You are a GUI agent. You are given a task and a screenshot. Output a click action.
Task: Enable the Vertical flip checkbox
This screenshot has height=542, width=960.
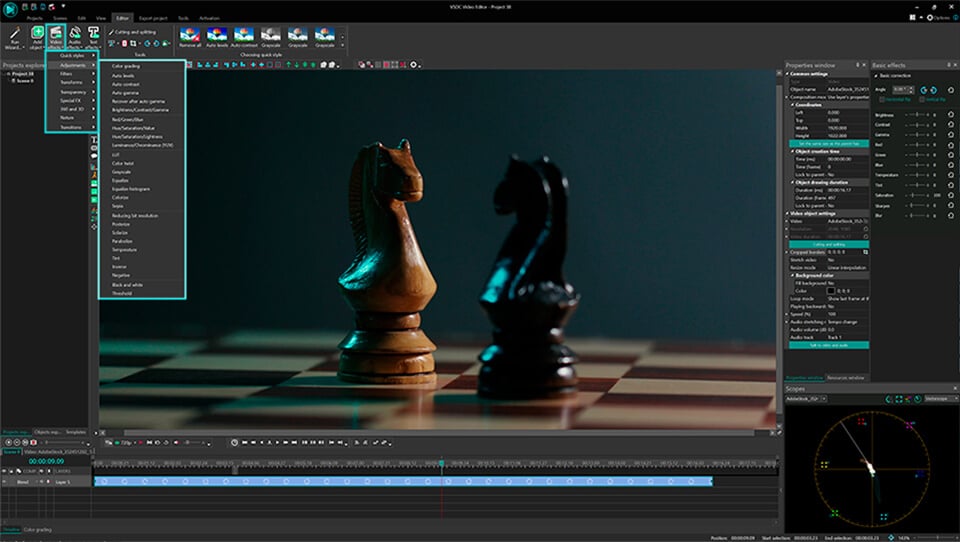[922, 99]
